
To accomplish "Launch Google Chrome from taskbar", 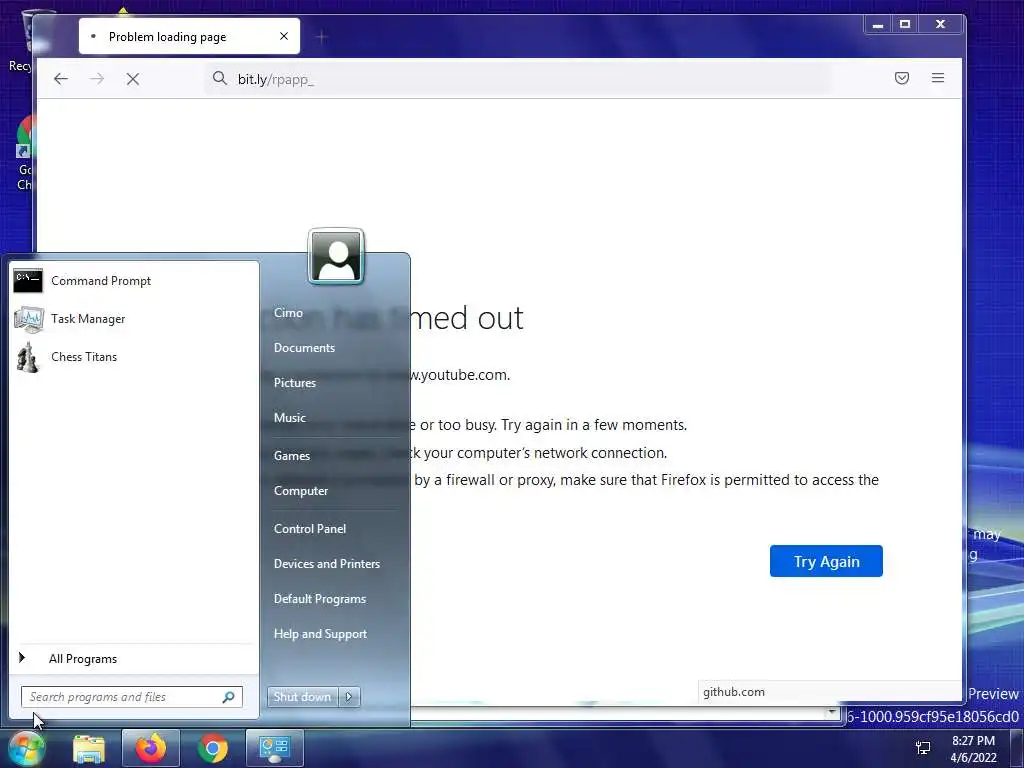I will click(212, 748).
